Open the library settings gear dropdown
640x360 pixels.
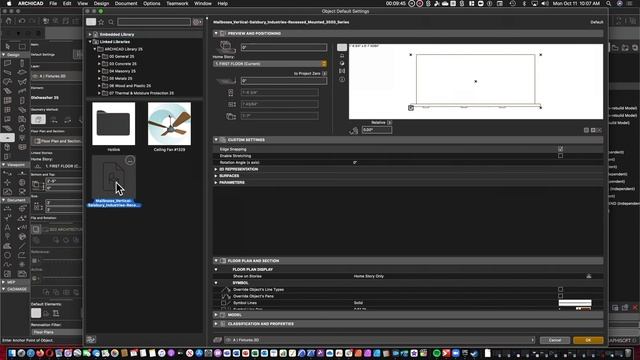pyautogui.click(x=198, y=22)
